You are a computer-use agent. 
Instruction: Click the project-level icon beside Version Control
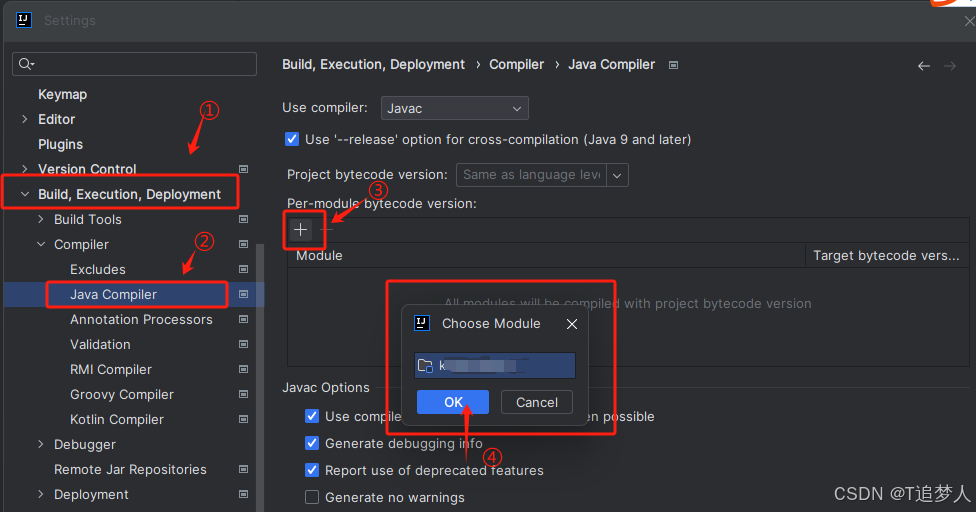(244, 169)
